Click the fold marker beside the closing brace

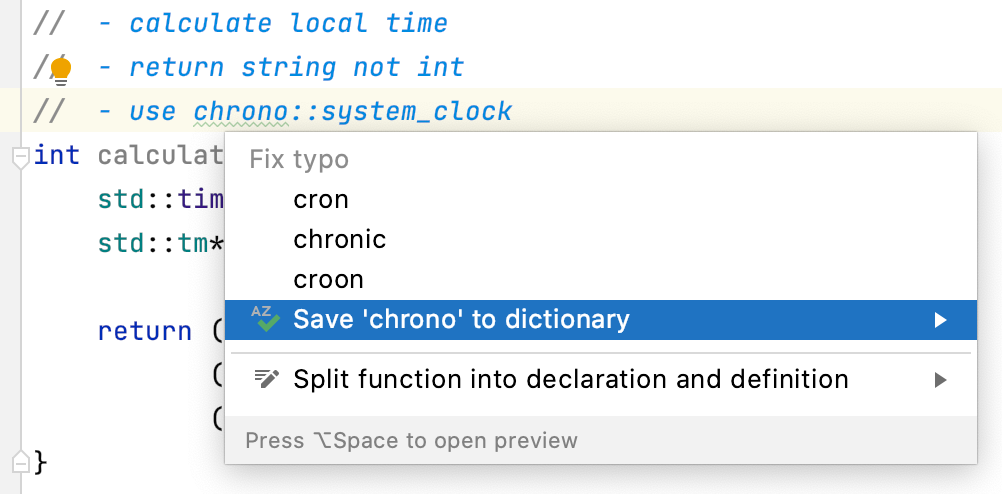click(18, 461)
